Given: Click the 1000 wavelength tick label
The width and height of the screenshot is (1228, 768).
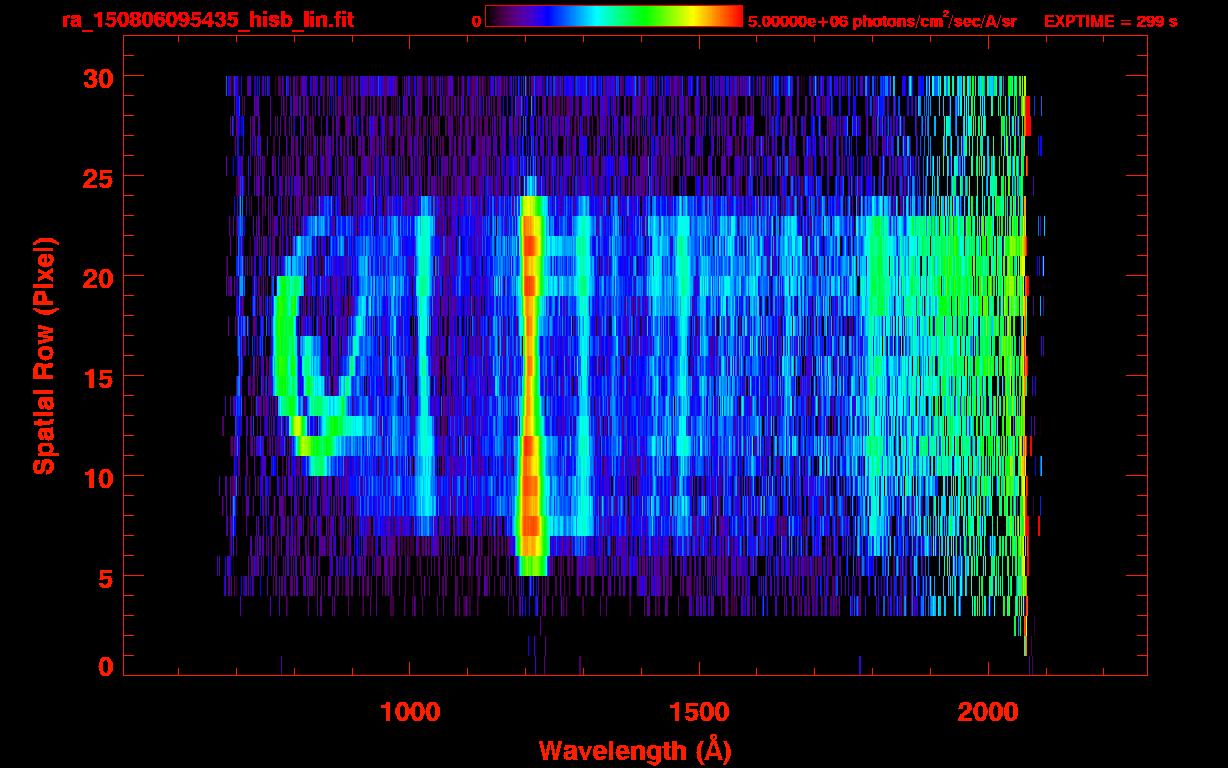Looking at the screenshot, I should coord(411,712).
